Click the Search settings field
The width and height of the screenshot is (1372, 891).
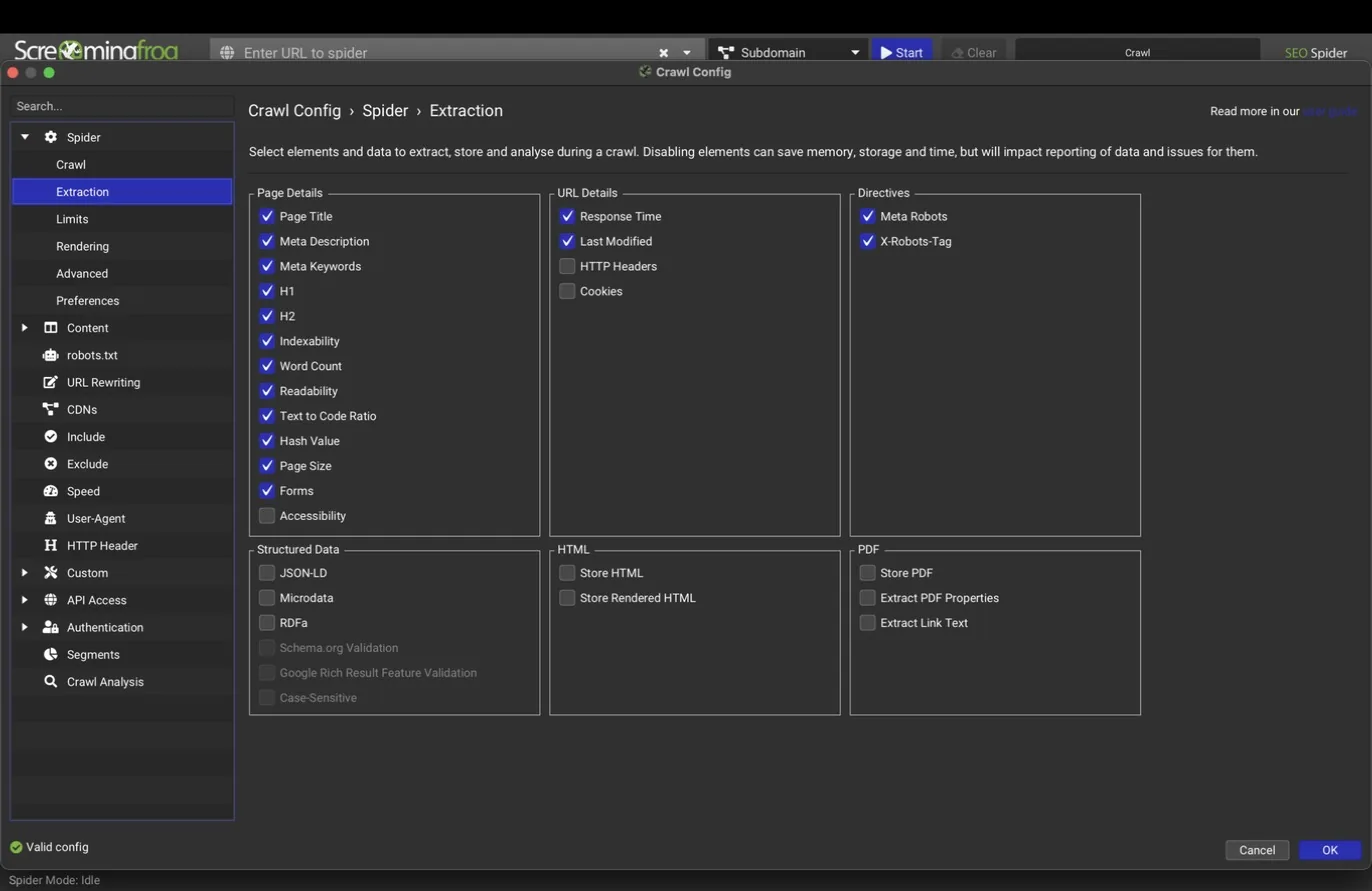(122, 106)
